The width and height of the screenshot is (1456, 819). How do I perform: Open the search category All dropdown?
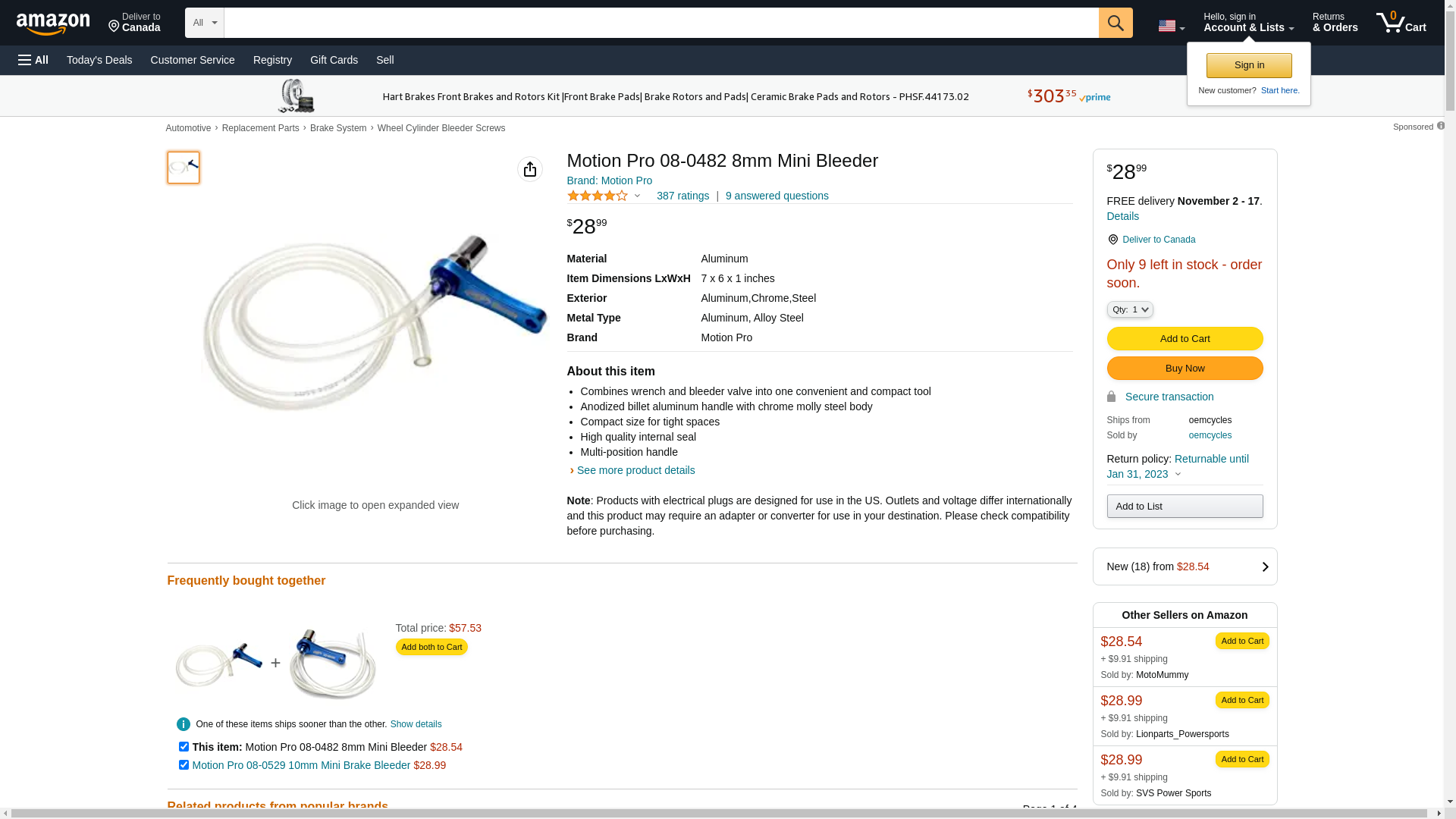point(204,23)
